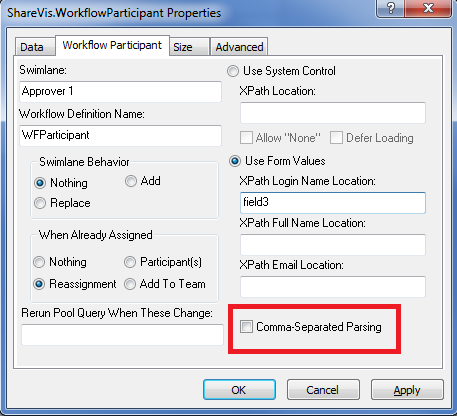Viewport: 457px width, 416px height.
Task: Select Use System Control option
Action: 233,71
